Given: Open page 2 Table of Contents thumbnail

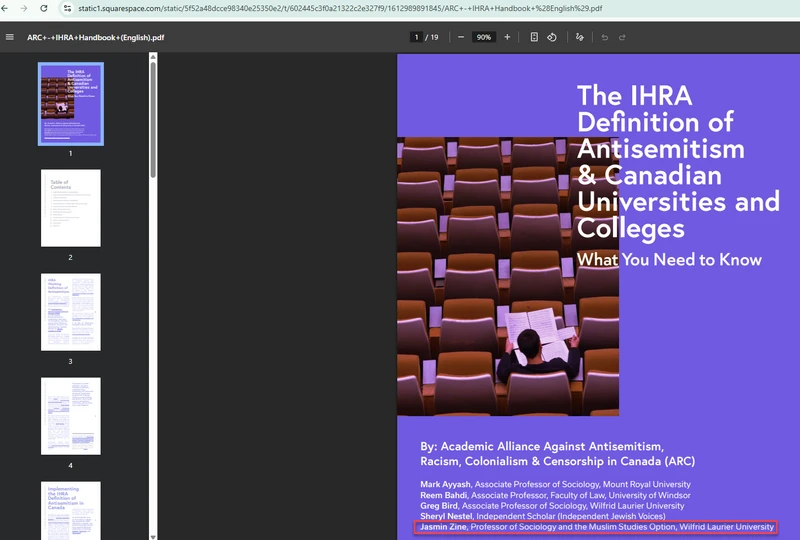Looking at the screenshot, I should point(71,208).
